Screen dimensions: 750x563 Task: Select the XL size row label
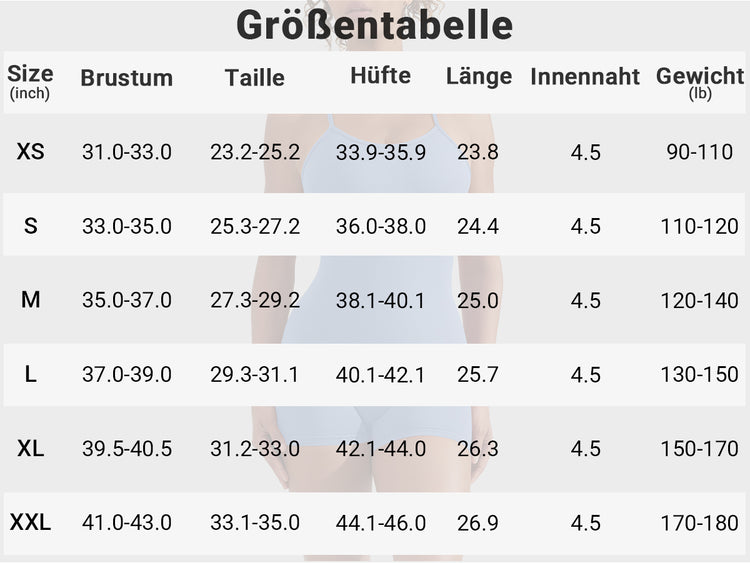coord(31,448)
